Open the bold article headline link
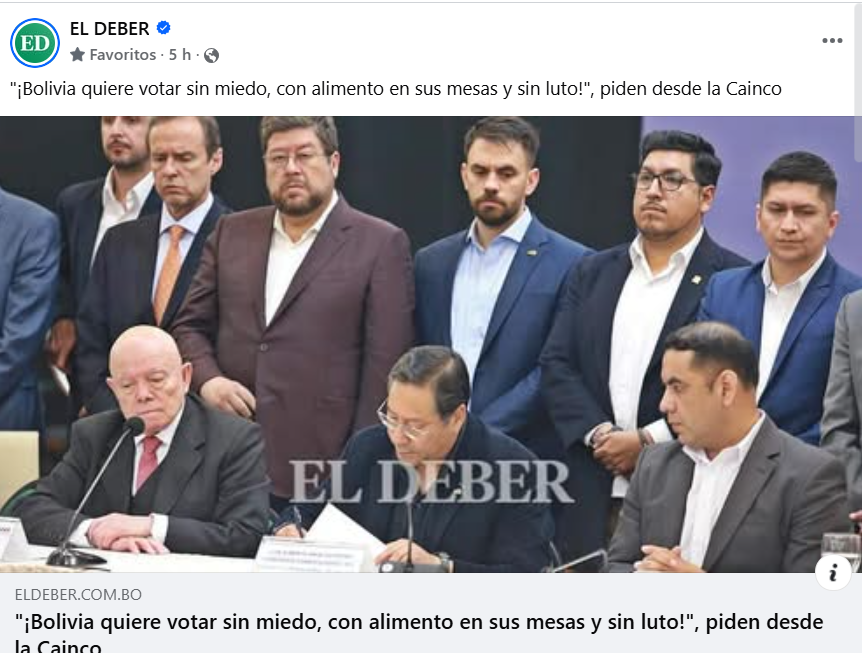Image resolution: width=862 pixels, height=653 pixels. point(419,632)
